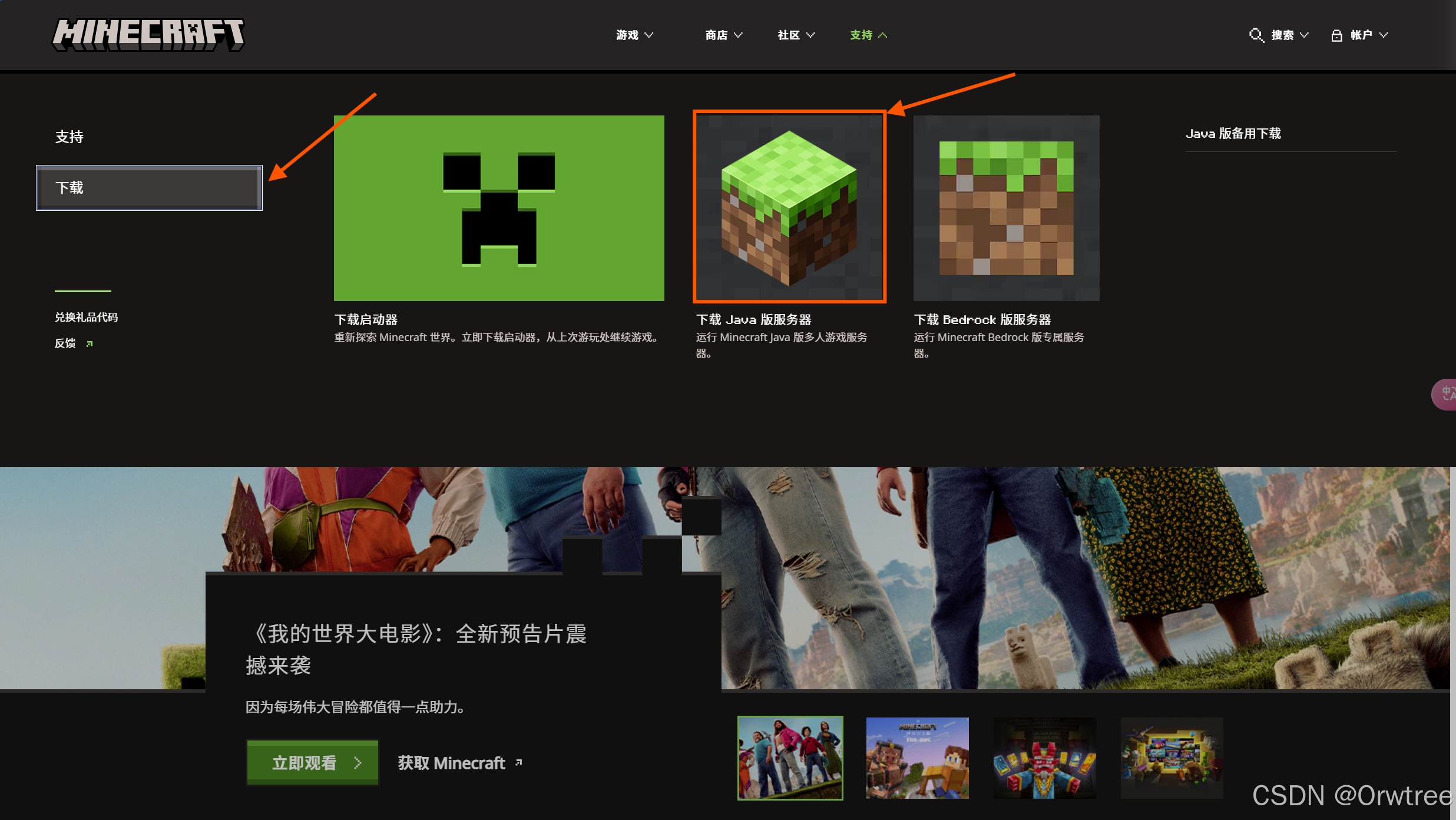Select the fourth carousel thumbnail
Viewport: 1456px width, 820px height.
(1171, 758)
